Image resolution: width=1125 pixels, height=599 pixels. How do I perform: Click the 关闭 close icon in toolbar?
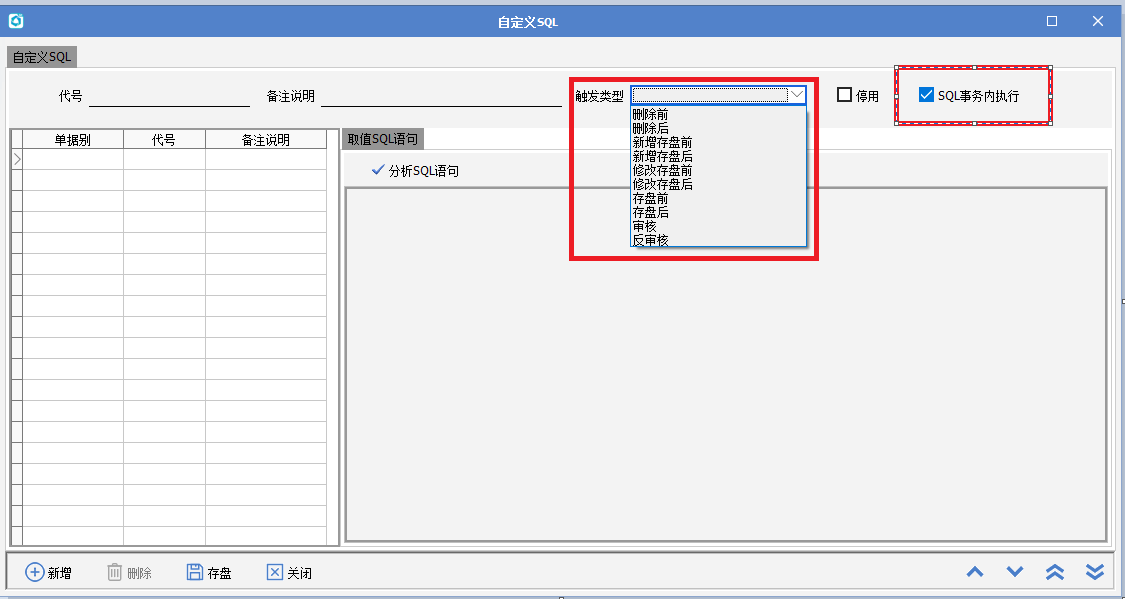pyautogui.click(x=275, y=572)
